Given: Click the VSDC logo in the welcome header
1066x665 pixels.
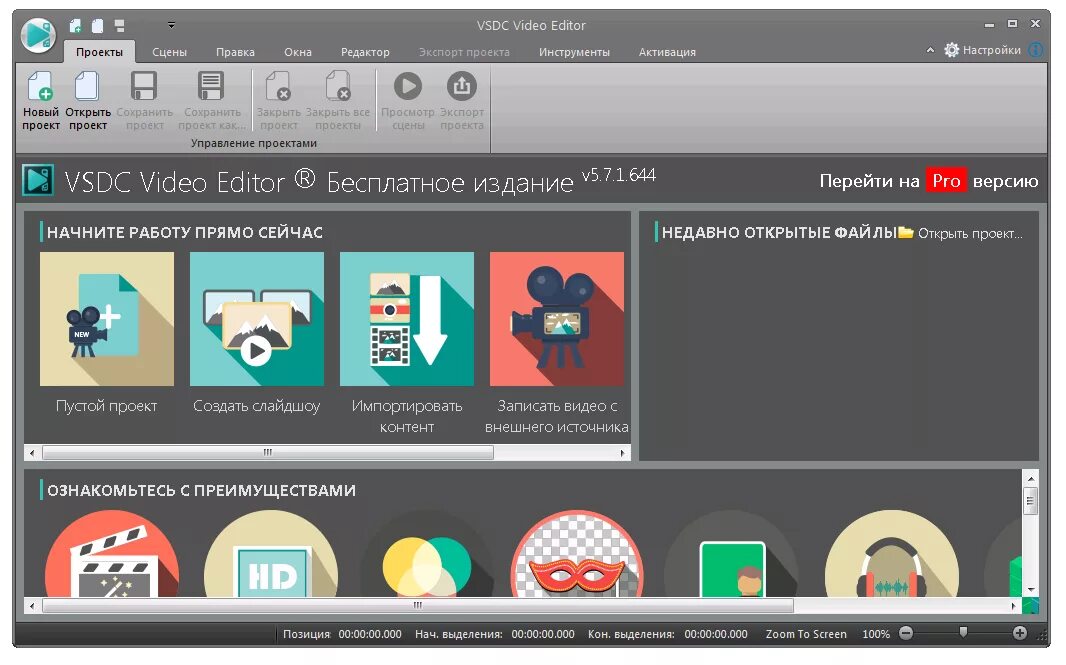Looking at the screenshot, I should point(38,180).
